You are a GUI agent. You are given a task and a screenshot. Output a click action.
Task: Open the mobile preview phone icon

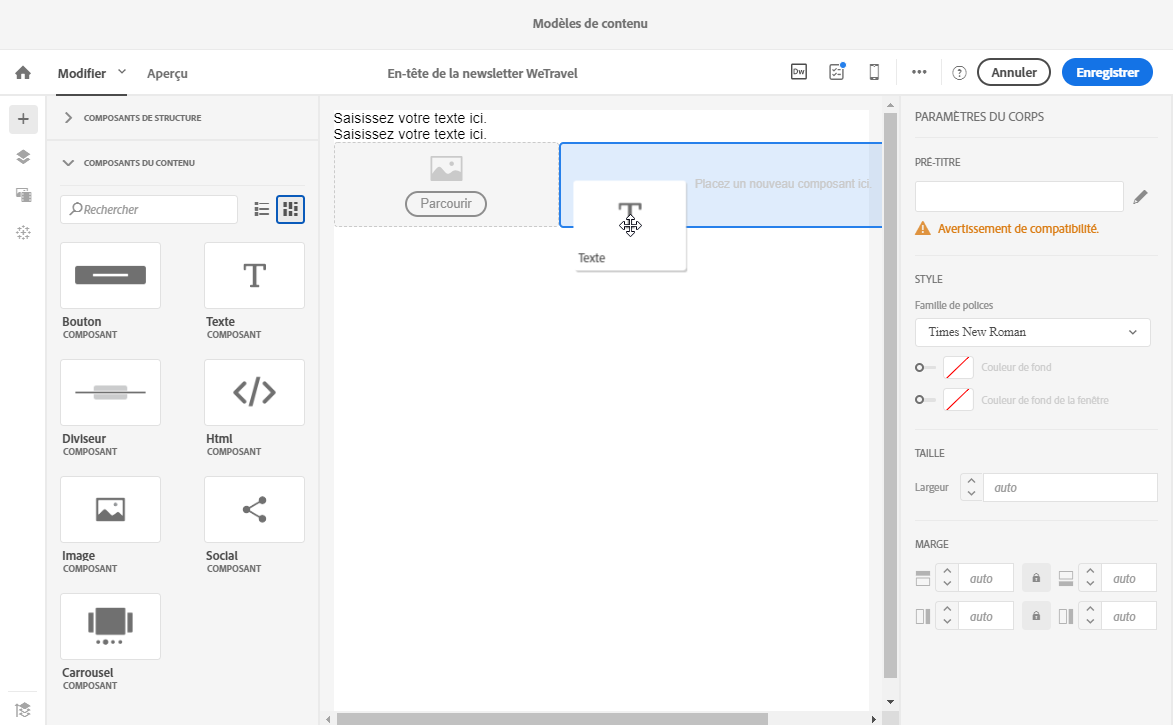[874, 72]
